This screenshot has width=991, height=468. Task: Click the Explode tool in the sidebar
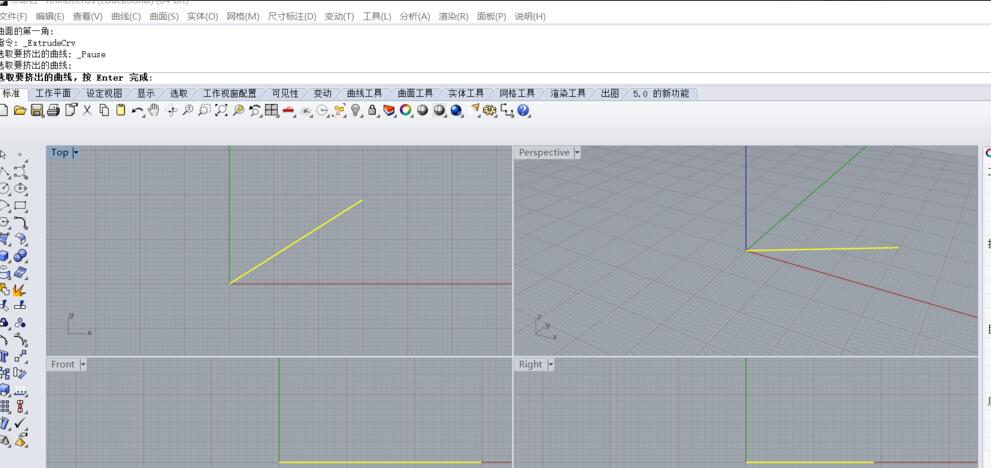(x=20, y=290)
